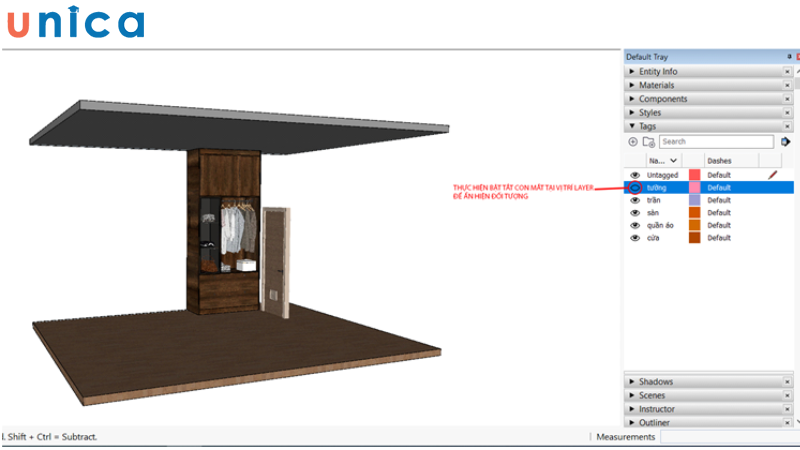Open the cửa color swatch
800x450 pixels.
(694, 238)
